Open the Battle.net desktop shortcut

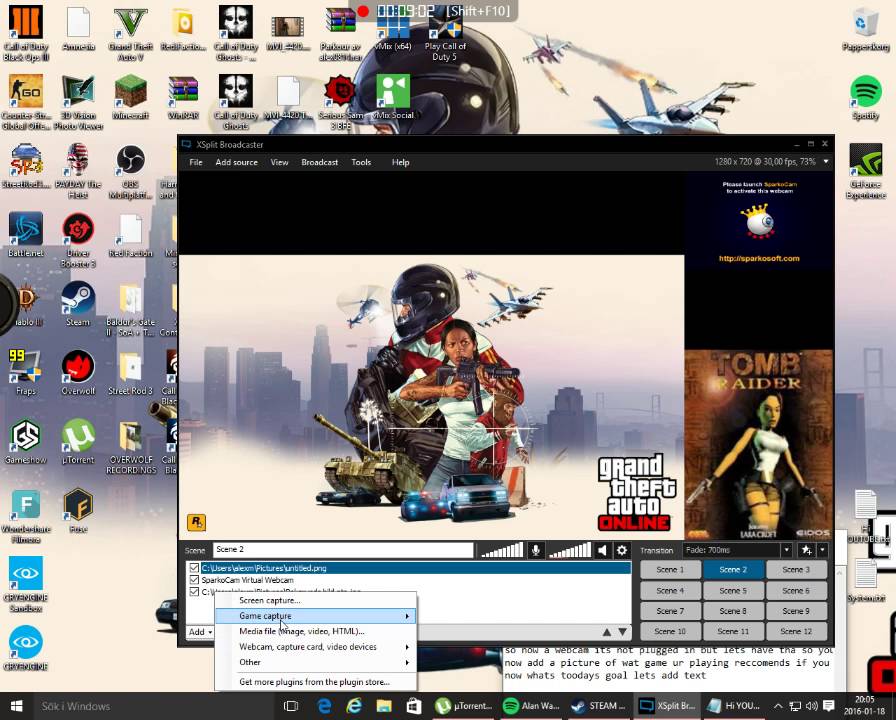point(25,235)
